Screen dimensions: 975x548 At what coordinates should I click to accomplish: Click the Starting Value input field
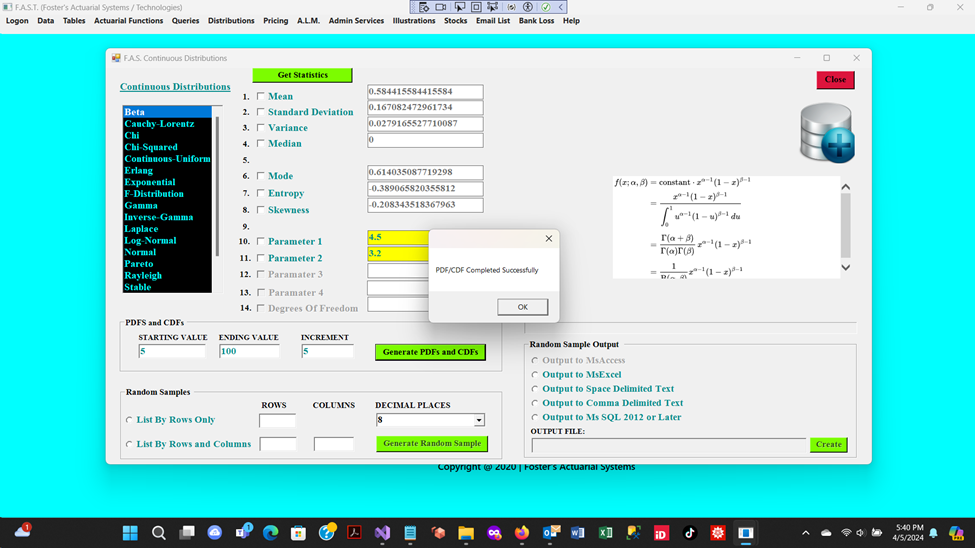(172, 352)
